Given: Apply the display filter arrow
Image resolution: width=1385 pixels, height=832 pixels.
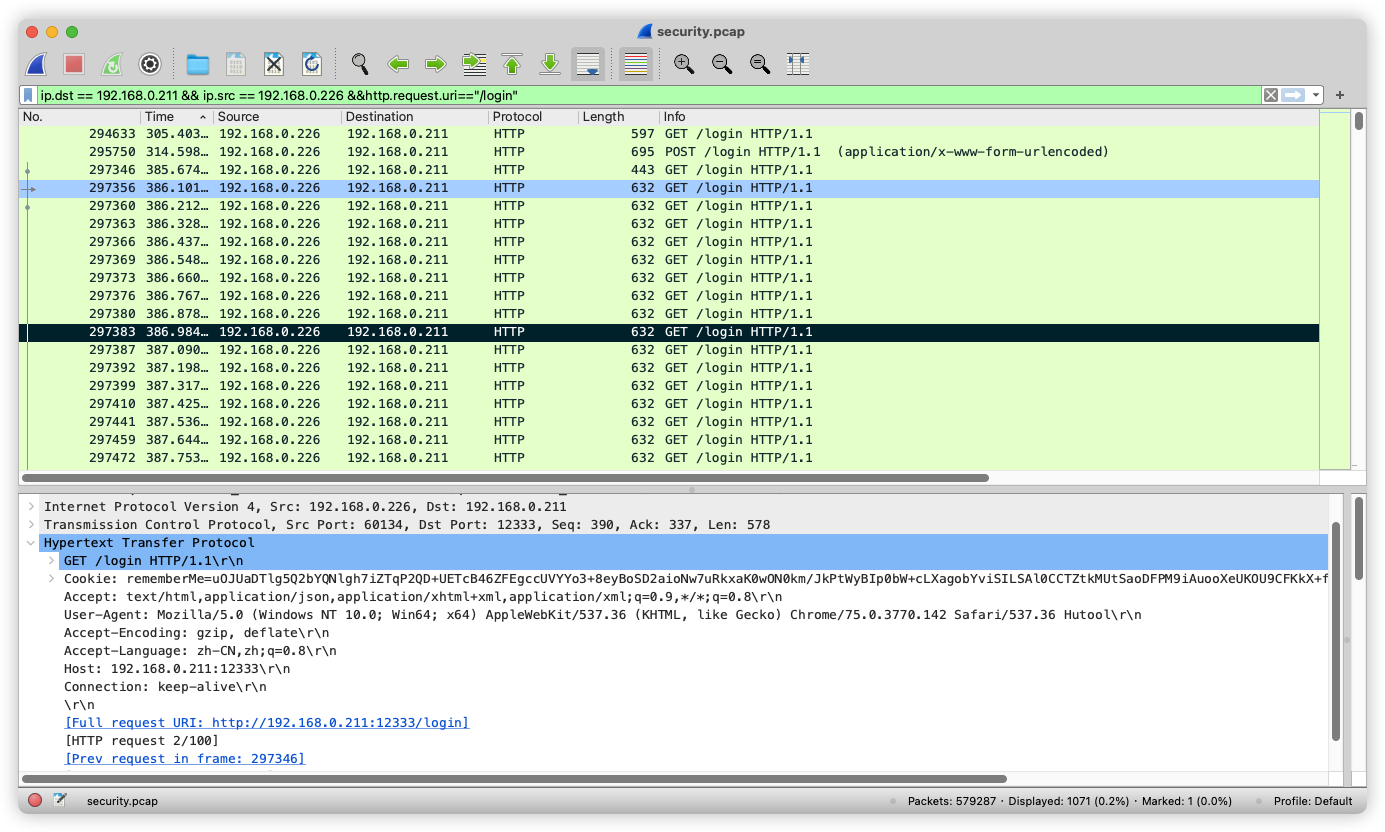Looking at the screenshot, I should pyautogui.click(x=1293, y=95).
